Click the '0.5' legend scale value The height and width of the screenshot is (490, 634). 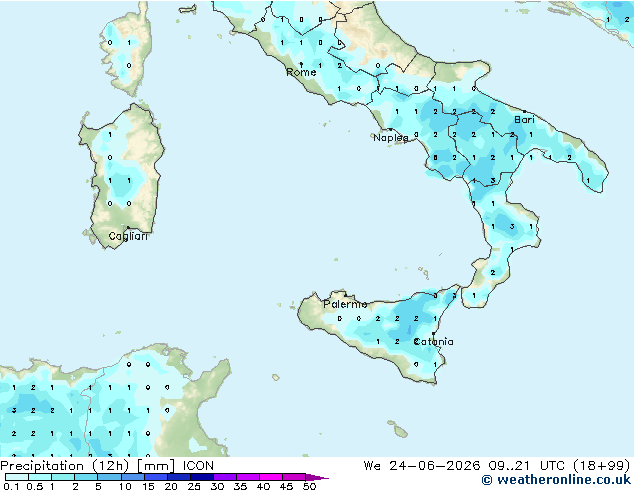[35, 486]
